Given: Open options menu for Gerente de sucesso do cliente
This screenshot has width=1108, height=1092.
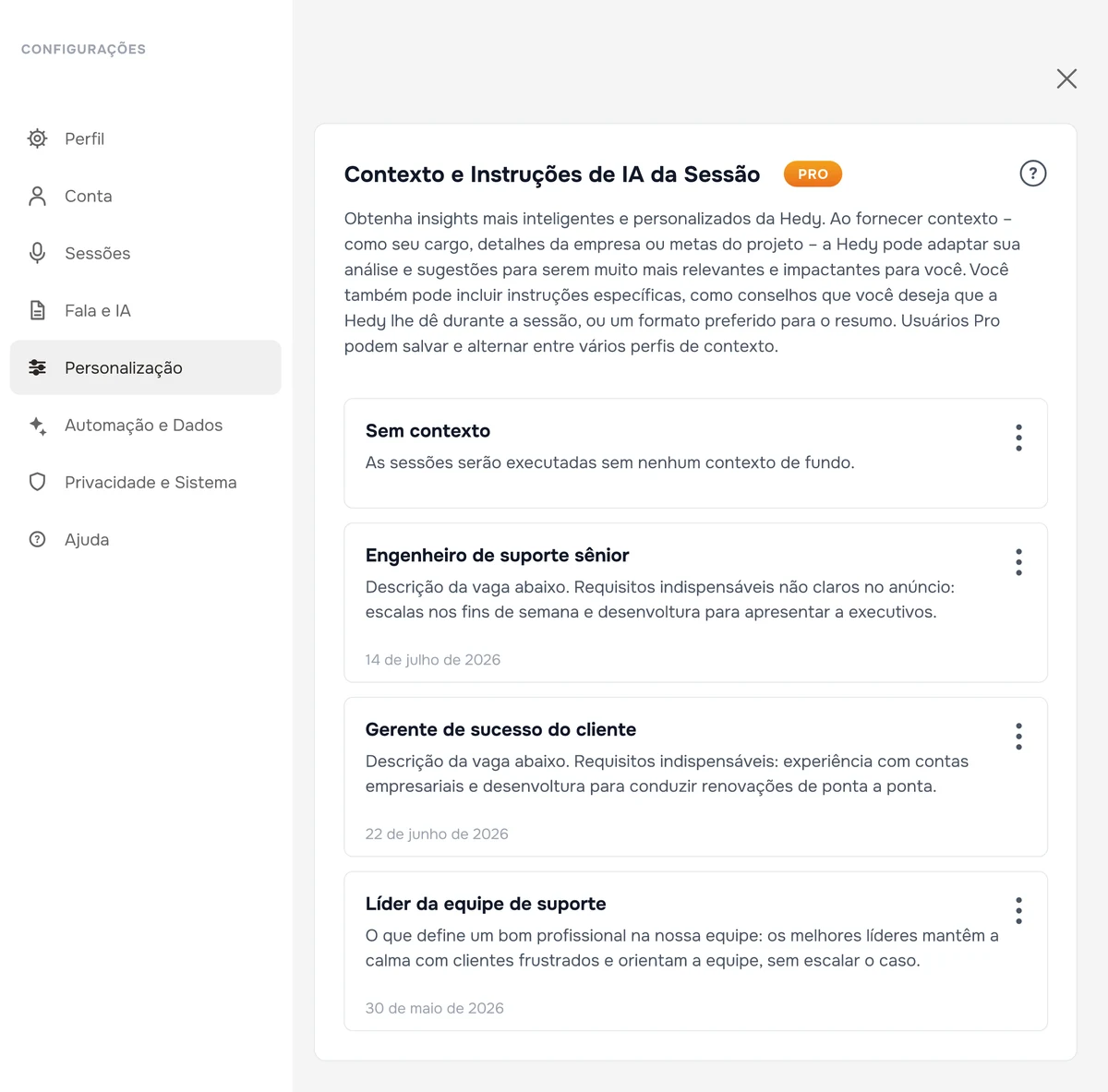Looking at the screenshot, I should pyautogui.click(x=1018, y=737).
